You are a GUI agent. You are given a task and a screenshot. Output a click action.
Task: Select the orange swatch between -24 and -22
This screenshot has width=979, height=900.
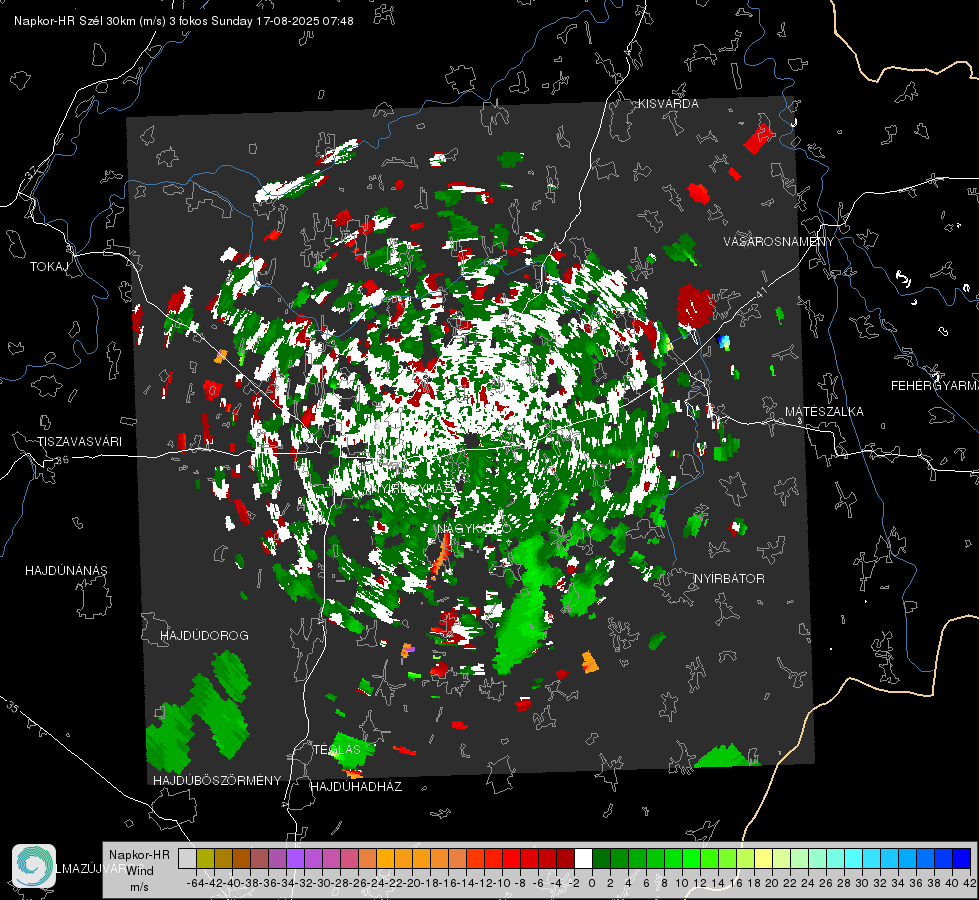[385, 858]
